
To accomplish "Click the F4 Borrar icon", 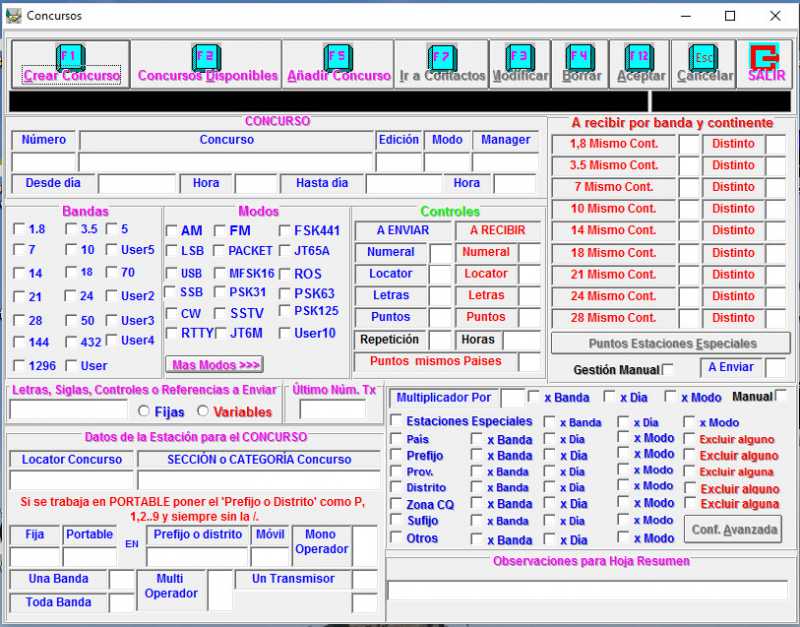I will (580, 55).
